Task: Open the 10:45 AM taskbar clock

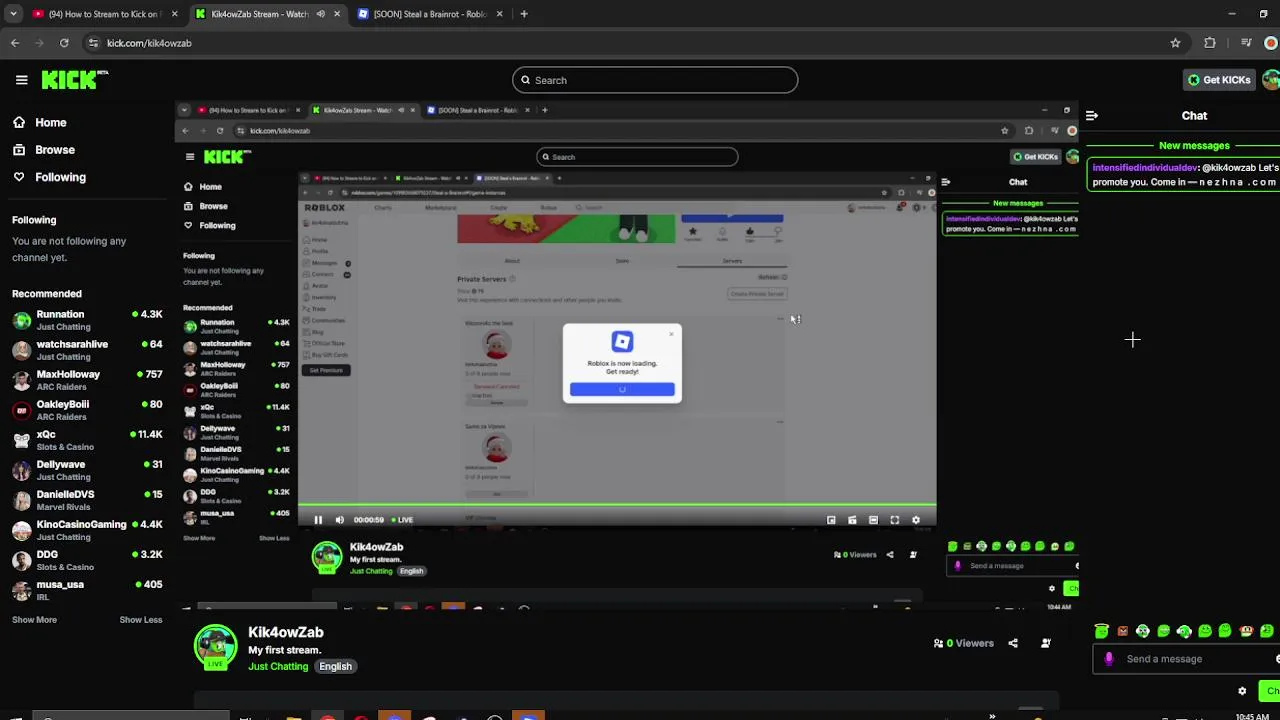Action: [x=1253, y=716]
